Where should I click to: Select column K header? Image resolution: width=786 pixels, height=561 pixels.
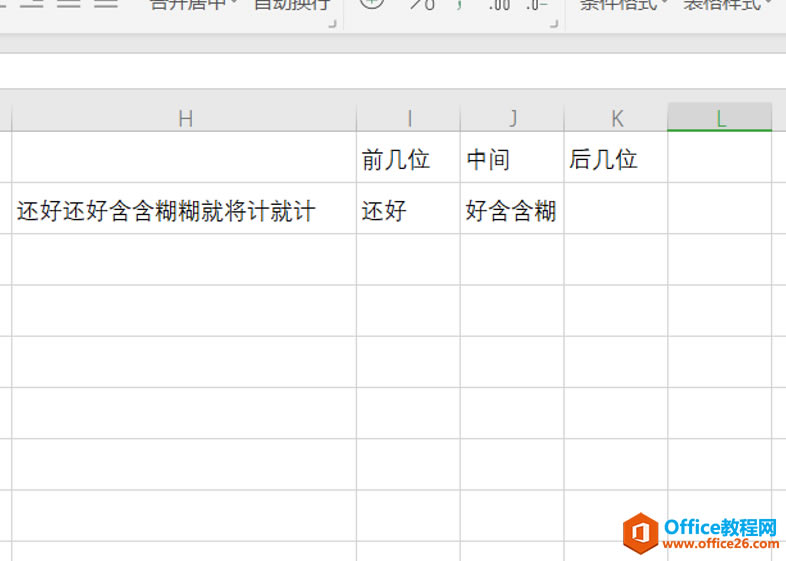coord(616,118)
